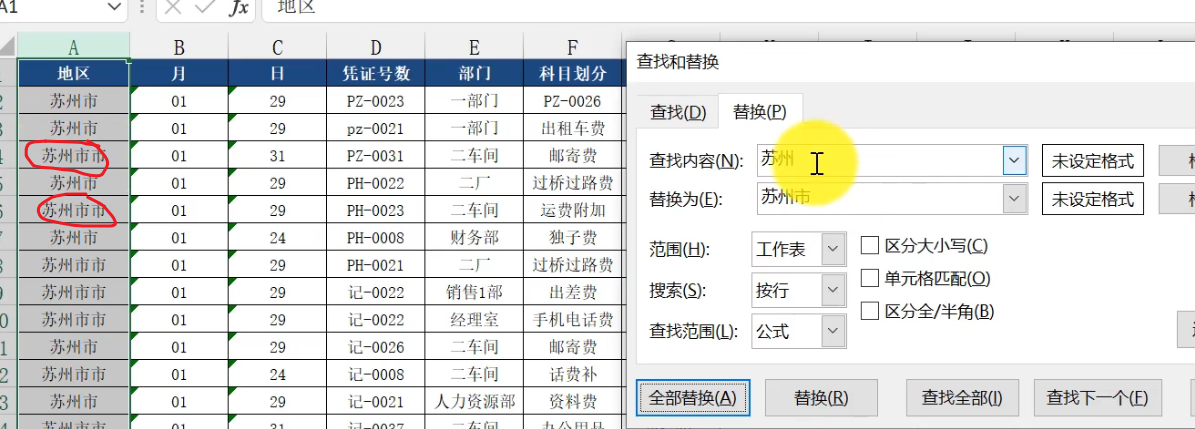Viewport: 1195px width, 429px height.
Task: Click cell containing 资料费
Action: click(x=573, y=402)
